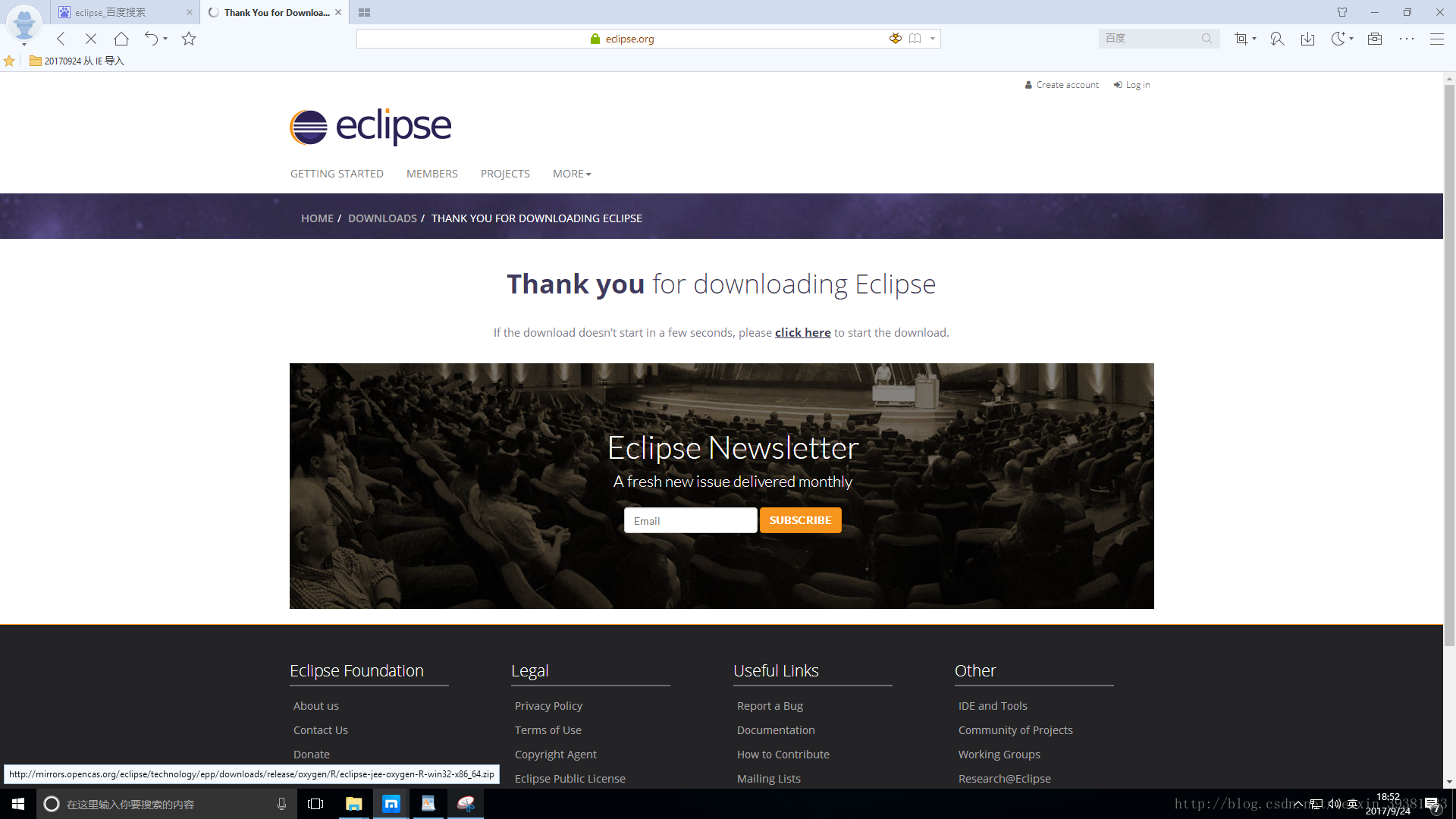Viewport: 1456px width, 819px height.
Task: Toggle night mode moon icon
Action: click(1338, 39)
